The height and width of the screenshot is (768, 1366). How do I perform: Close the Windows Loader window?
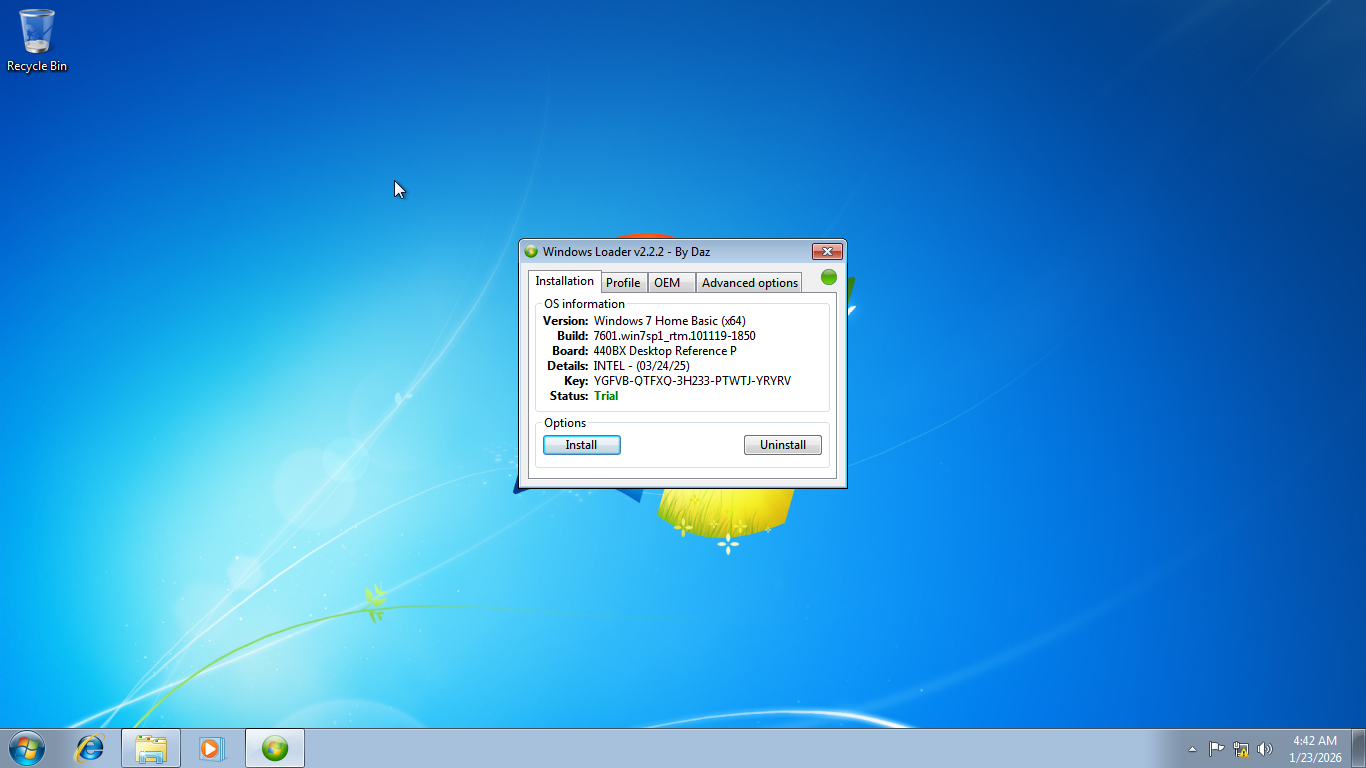(826, 252)
